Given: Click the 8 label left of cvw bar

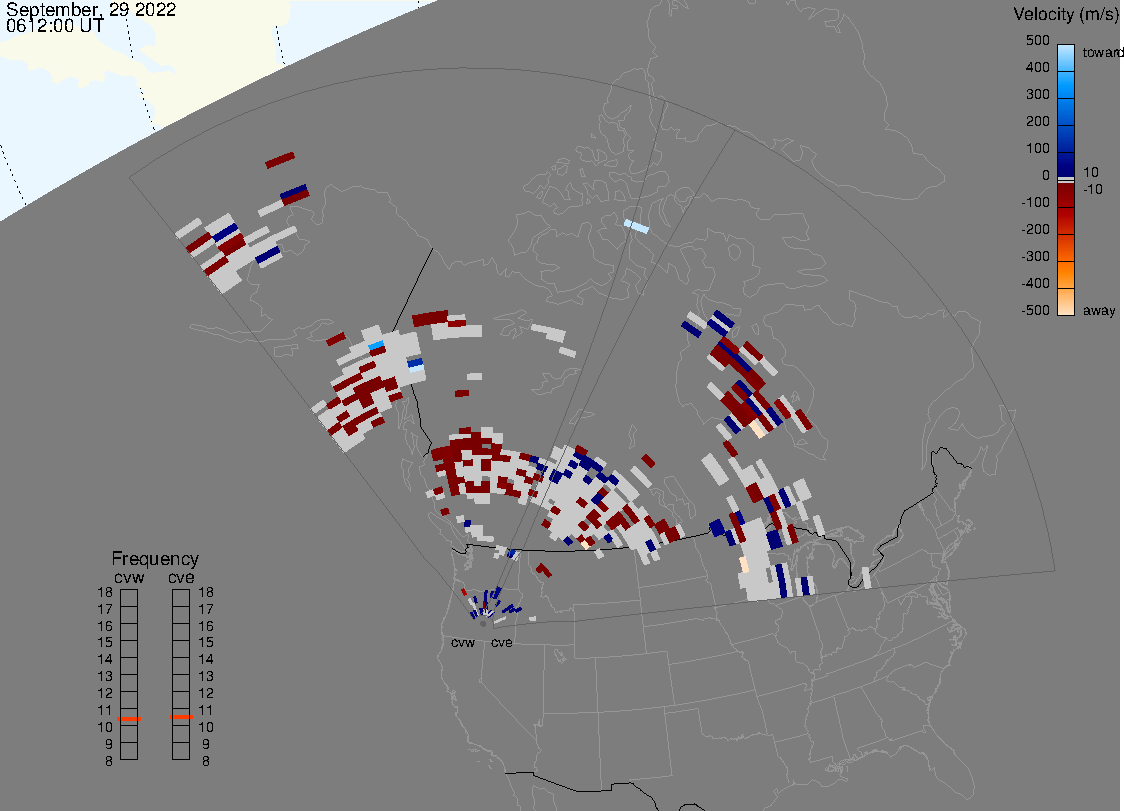Looking at the screenshot, I should pyautogui.click(x=109, y=761).
